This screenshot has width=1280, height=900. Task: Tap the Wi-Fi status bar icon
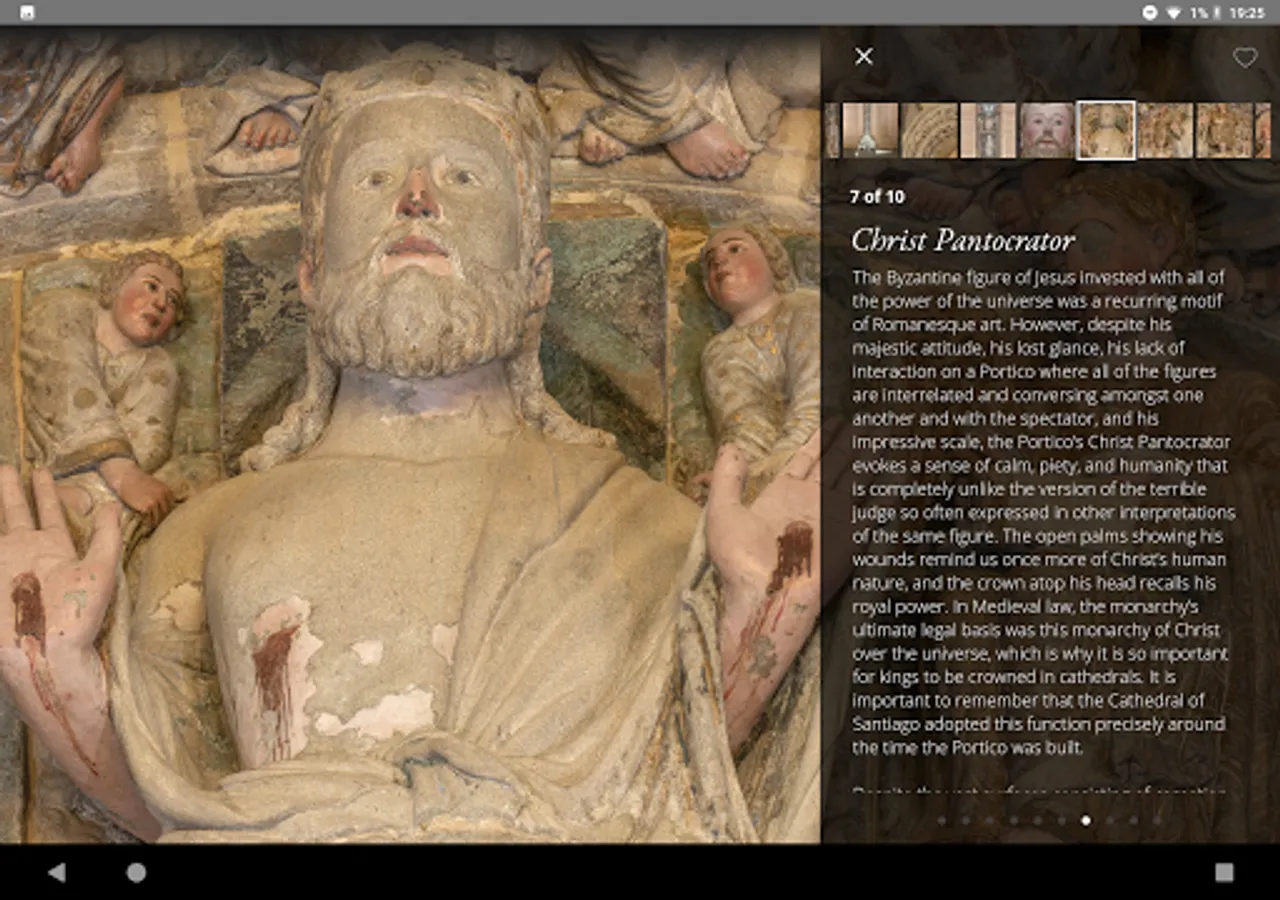click(x=1173, y=13)
